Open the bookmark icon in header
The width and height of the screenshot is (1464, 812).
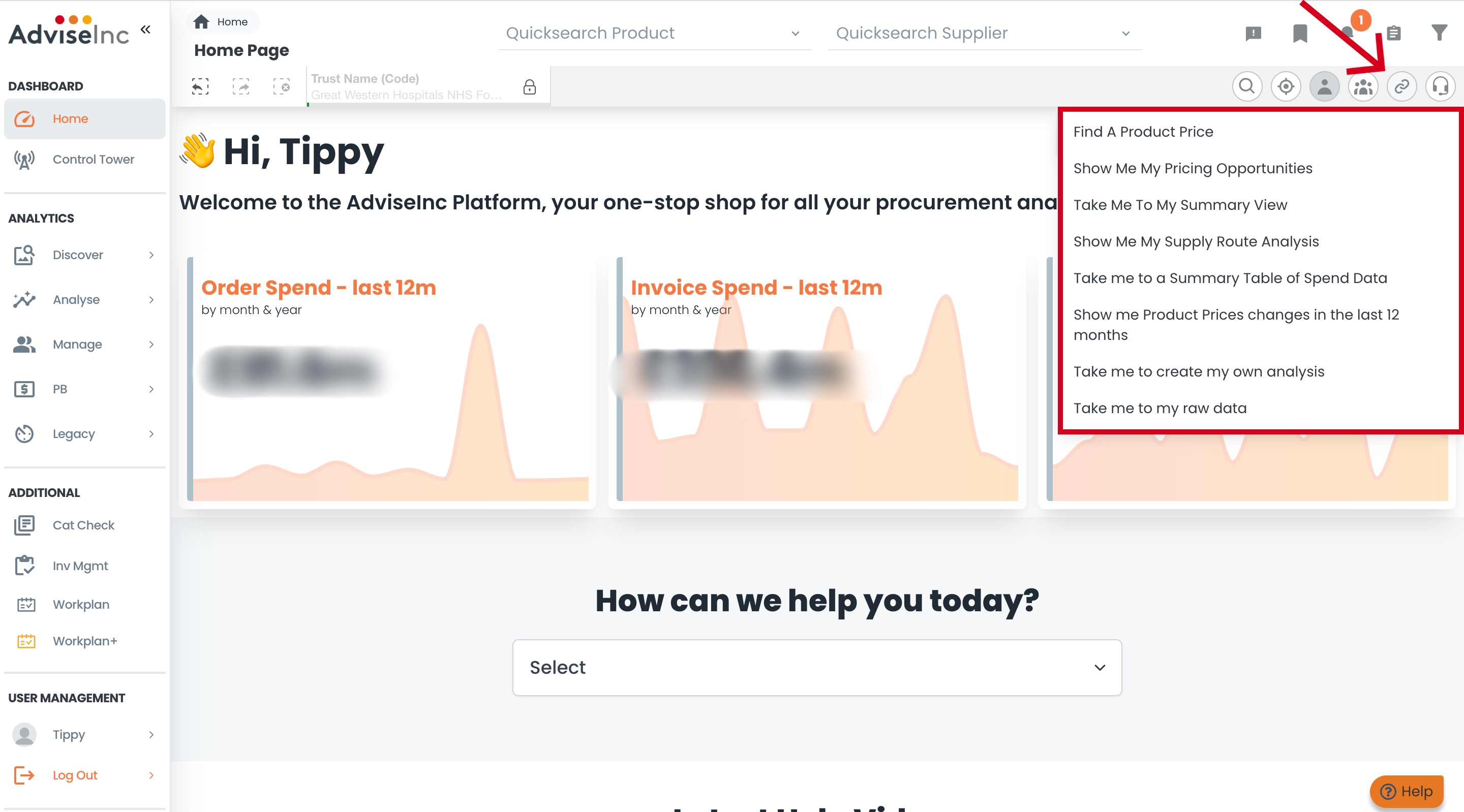pos(1300,33)
